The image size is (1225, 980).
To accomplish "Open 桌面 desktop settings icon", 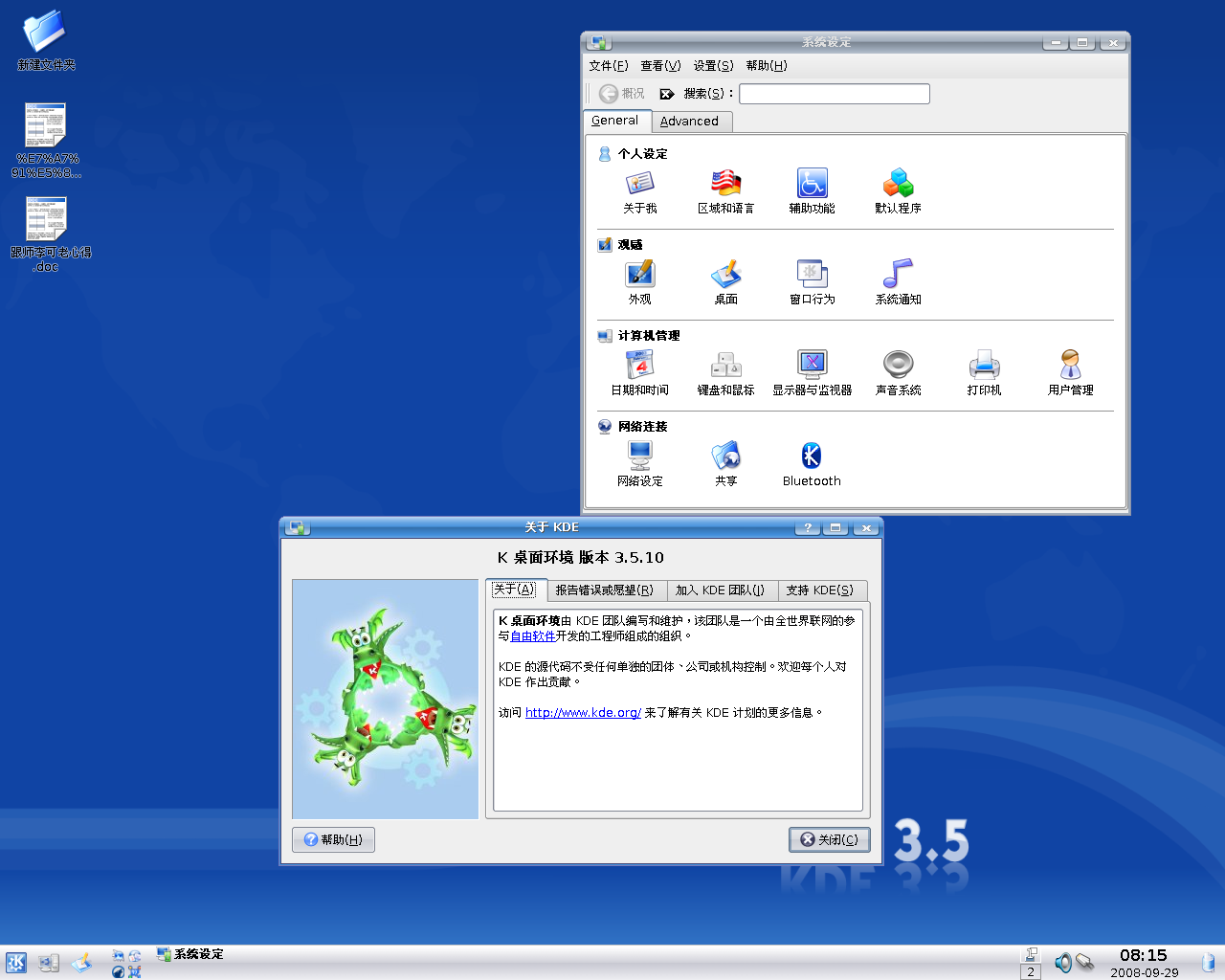I will pyautogui.click(x=725, y=282).
